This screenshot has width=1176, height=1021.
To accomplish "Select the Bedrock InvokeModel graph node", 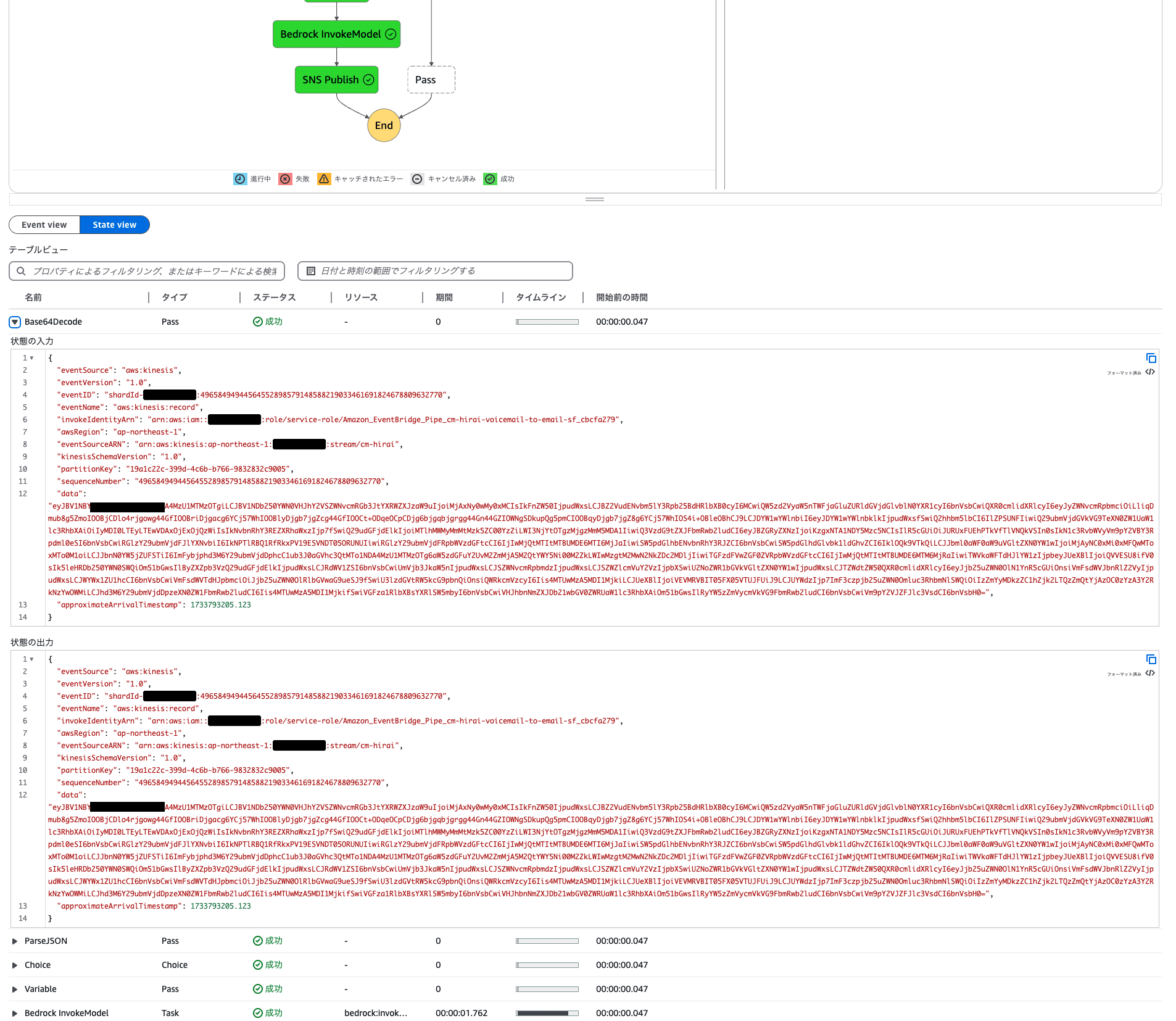I will coord(336,34).
